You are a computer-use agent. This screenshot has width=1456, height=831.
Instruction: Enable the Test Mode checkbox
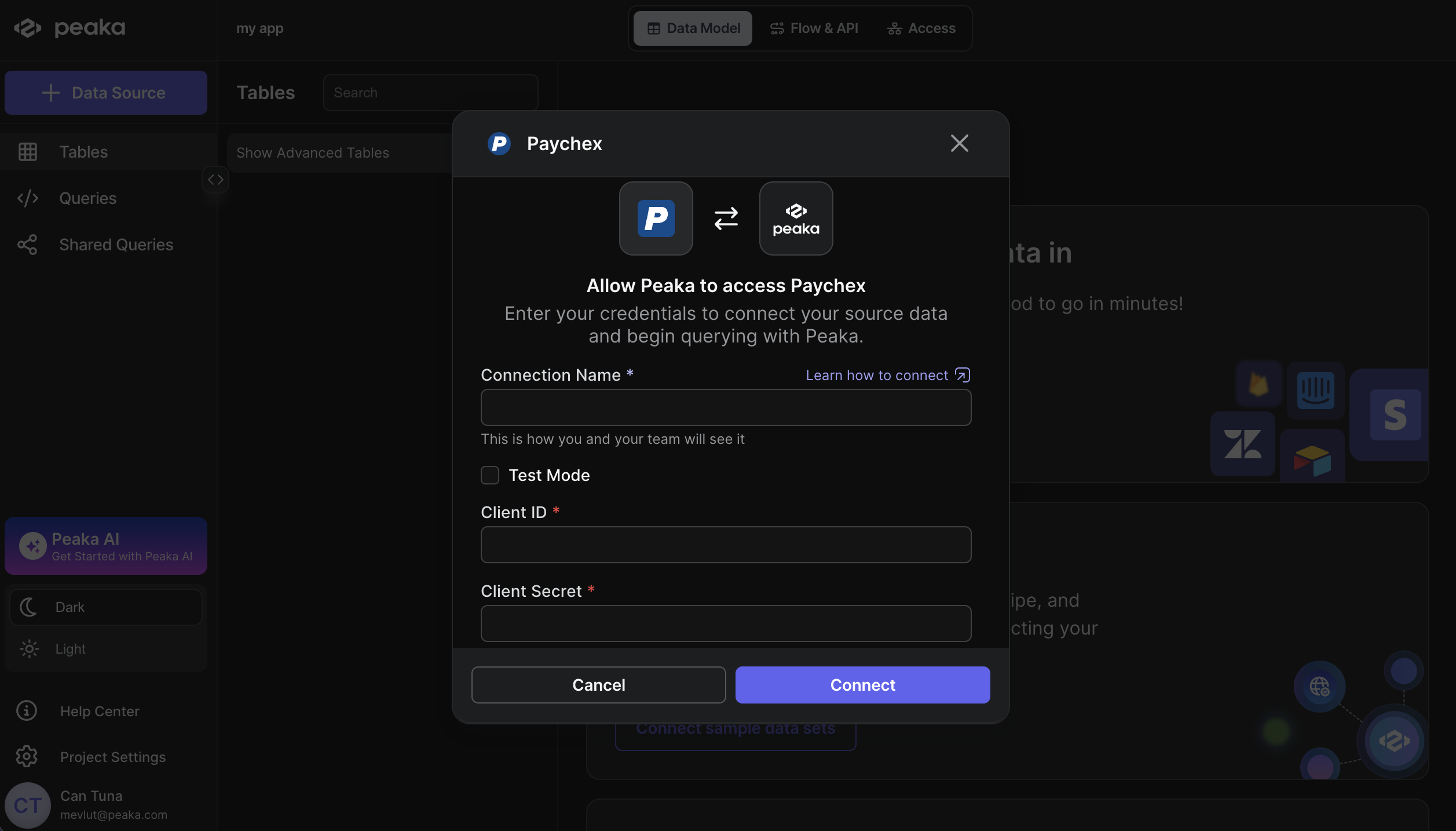pyautogui.click(x=490, y=475)
